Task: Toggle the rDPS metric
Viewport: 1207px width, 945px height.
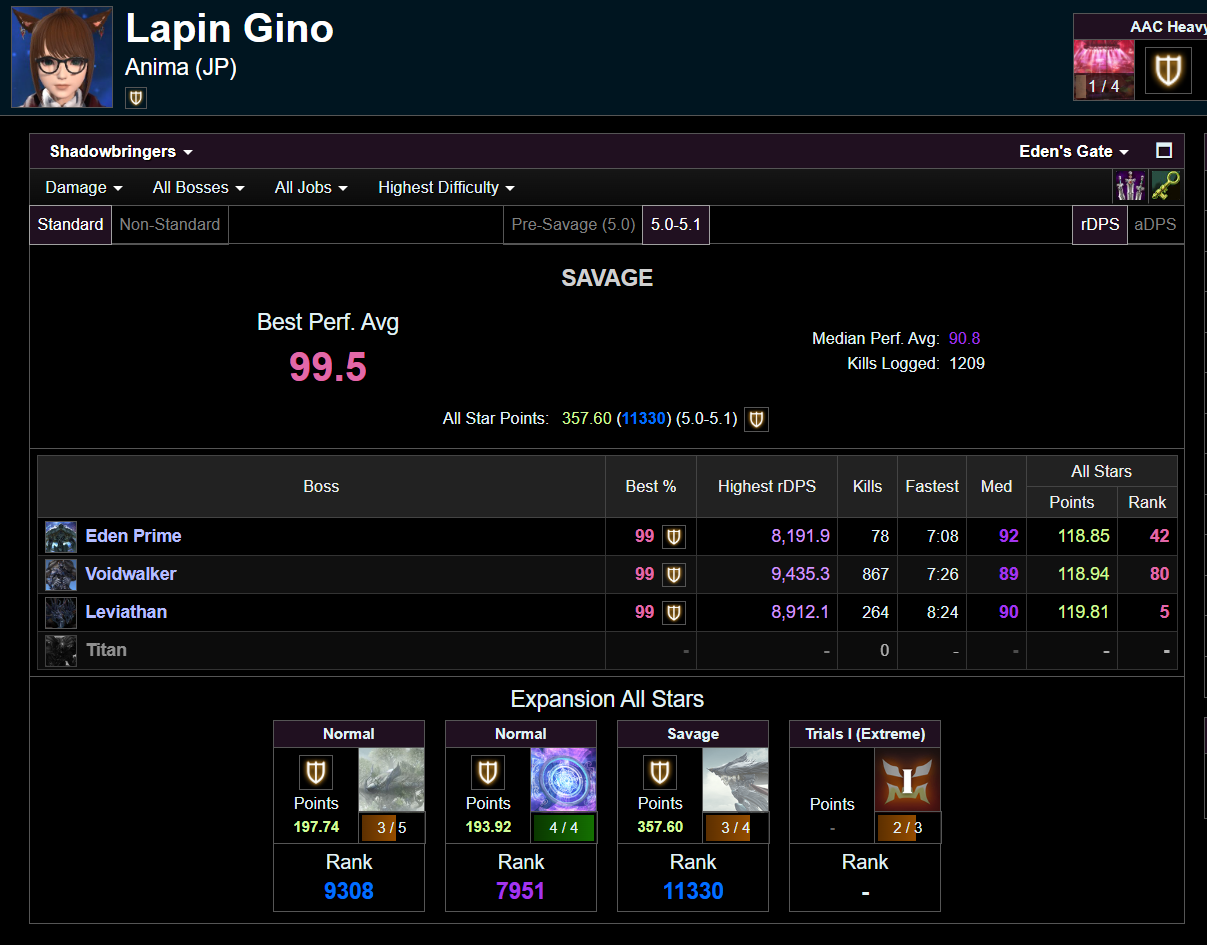Action: pyautogui.click(x=1100, y=225)
